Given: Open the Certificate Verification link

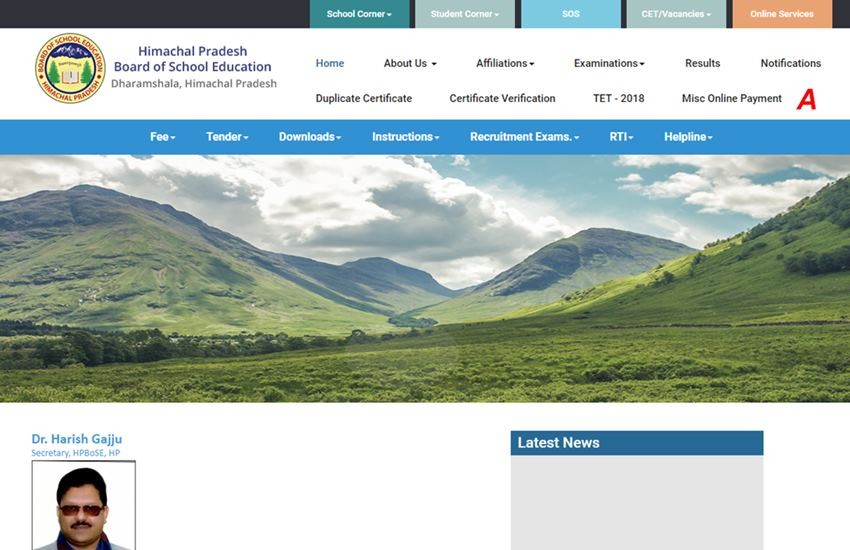Looking at the screenshot, I should point(502,98).
